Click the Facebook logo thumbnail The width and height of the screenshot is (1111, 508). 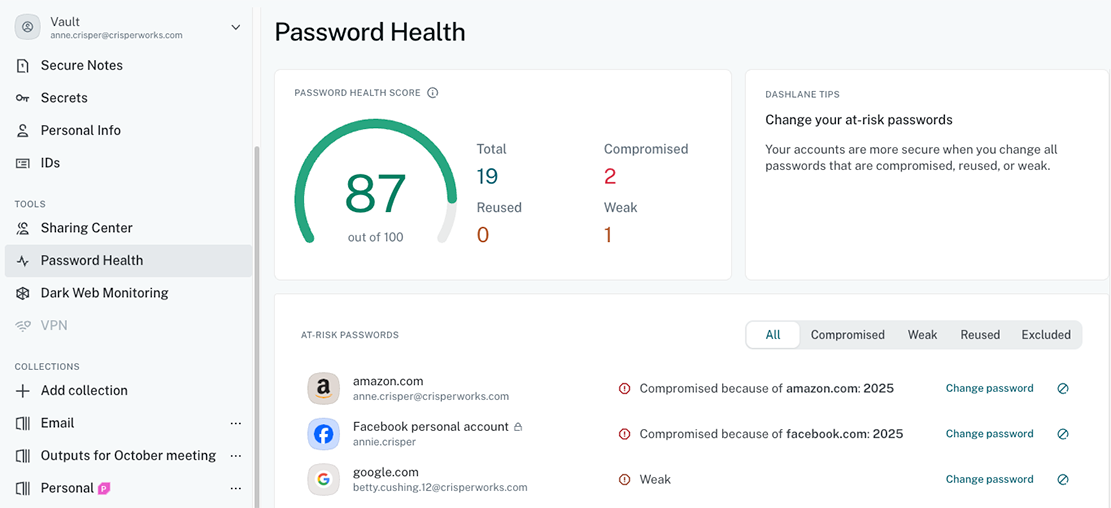323,434
